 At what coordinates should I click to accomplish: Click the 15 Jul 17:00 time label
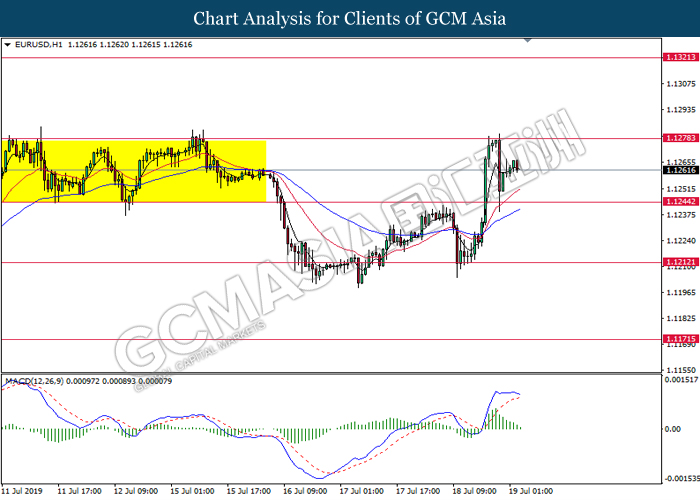249,491
